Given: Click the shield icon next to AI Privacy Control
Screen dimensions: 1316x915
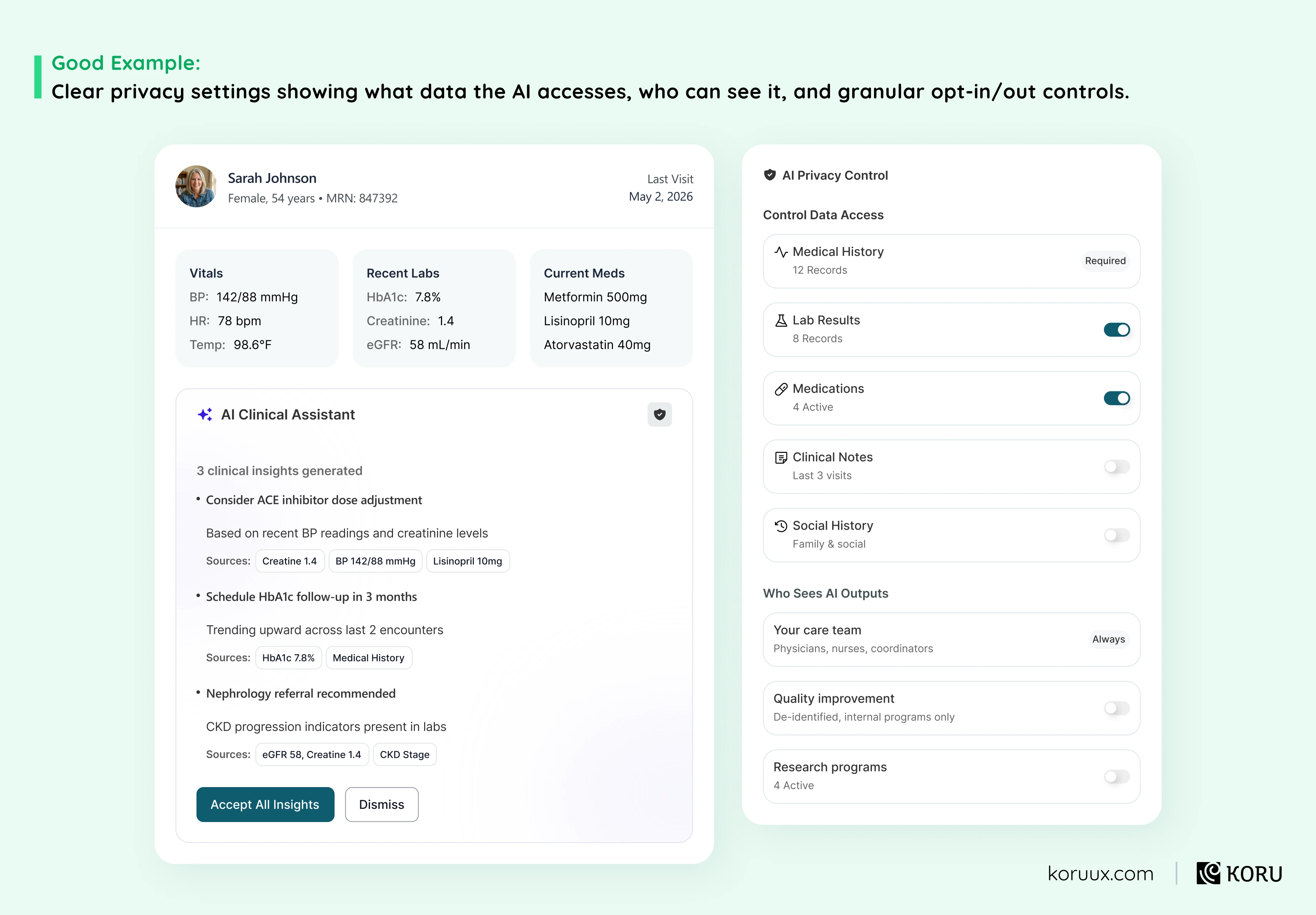Looking at the screenshot, I should coord(770,175).
